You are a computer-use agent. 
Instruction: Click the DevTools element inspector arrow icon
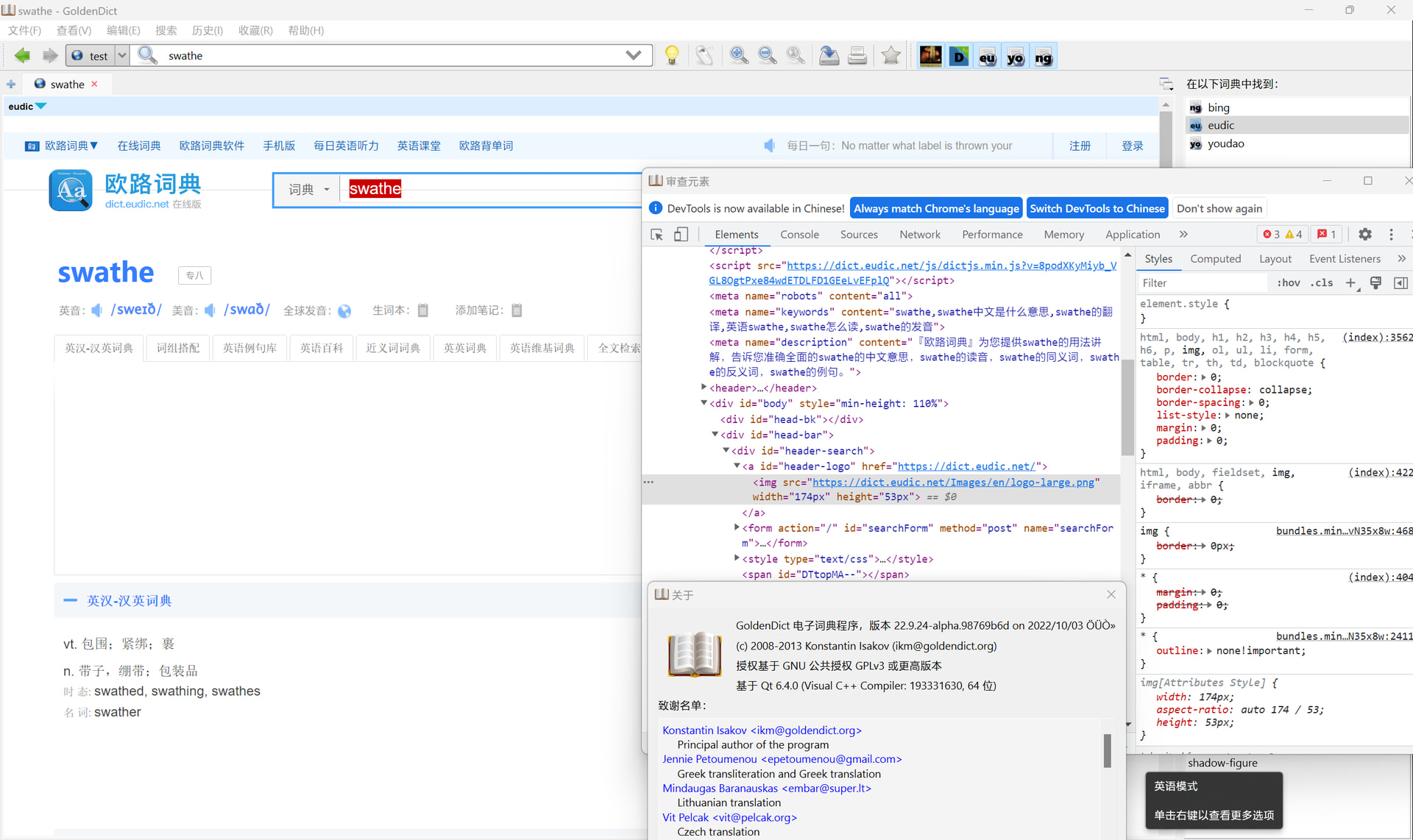click(x=656, y=235)
